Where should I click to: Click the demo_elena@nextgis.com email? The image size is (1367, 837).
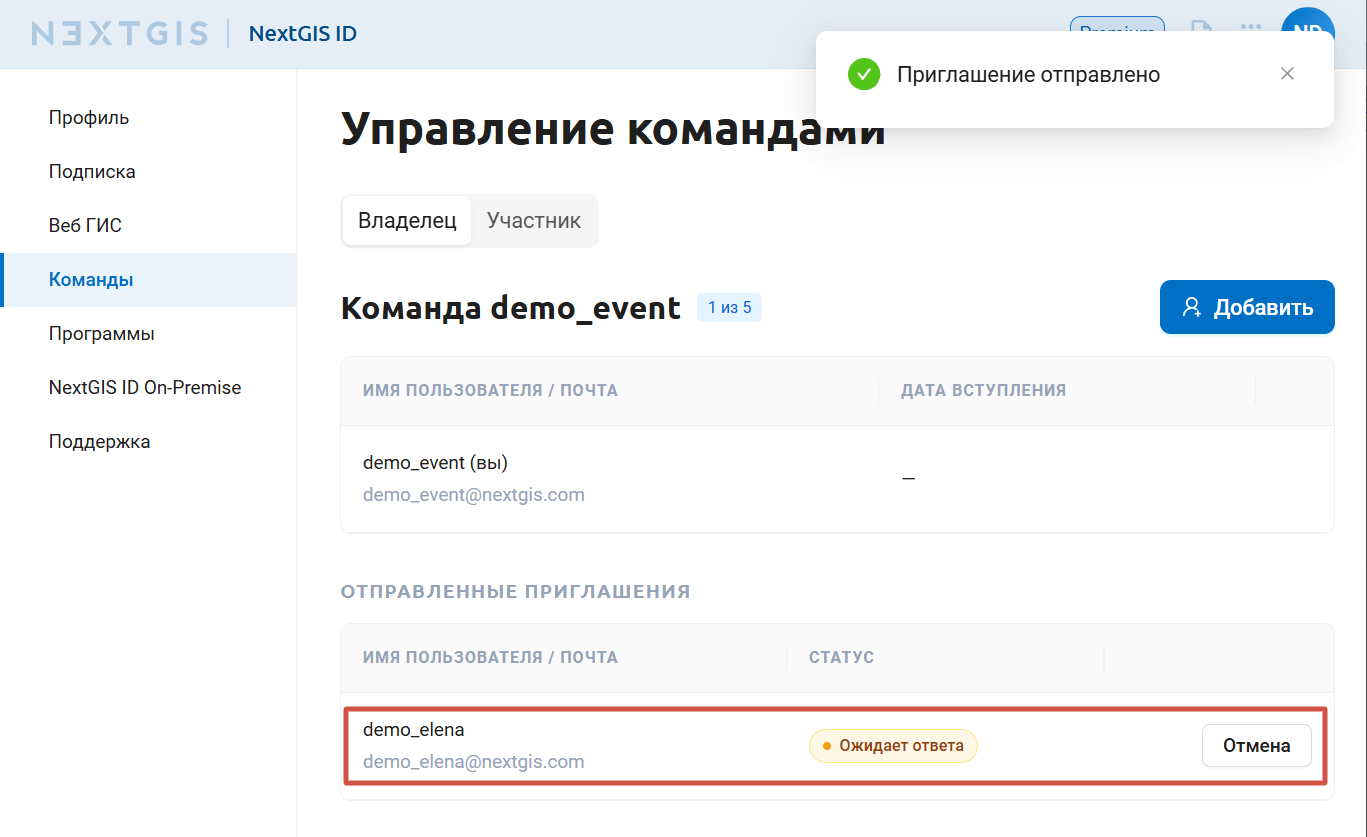[473, 762]
